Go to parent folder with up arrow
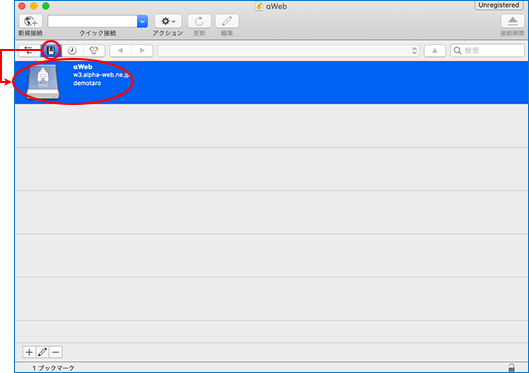 [x=435, y=51]
